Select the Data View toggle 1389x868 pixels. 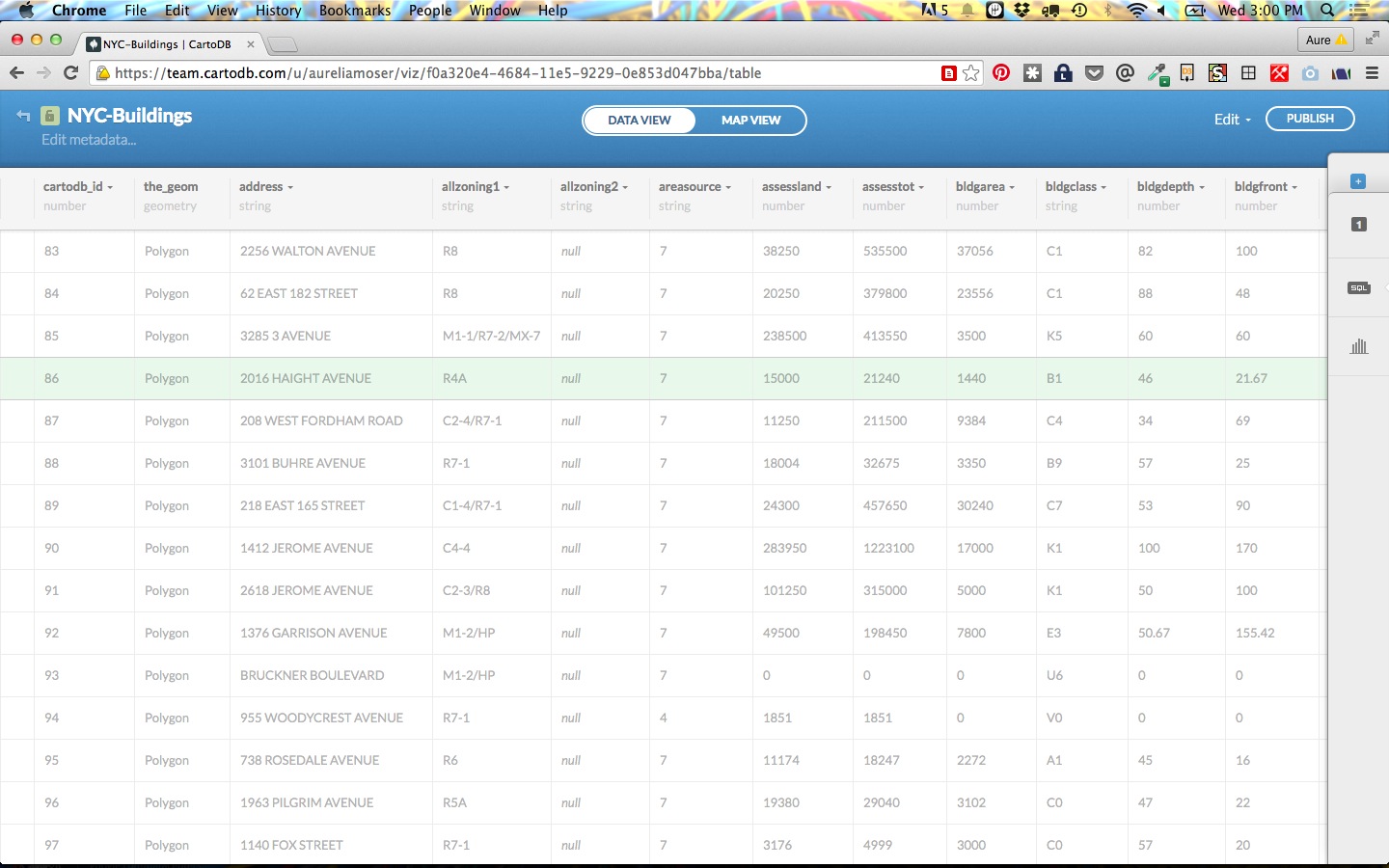(639, 121)
